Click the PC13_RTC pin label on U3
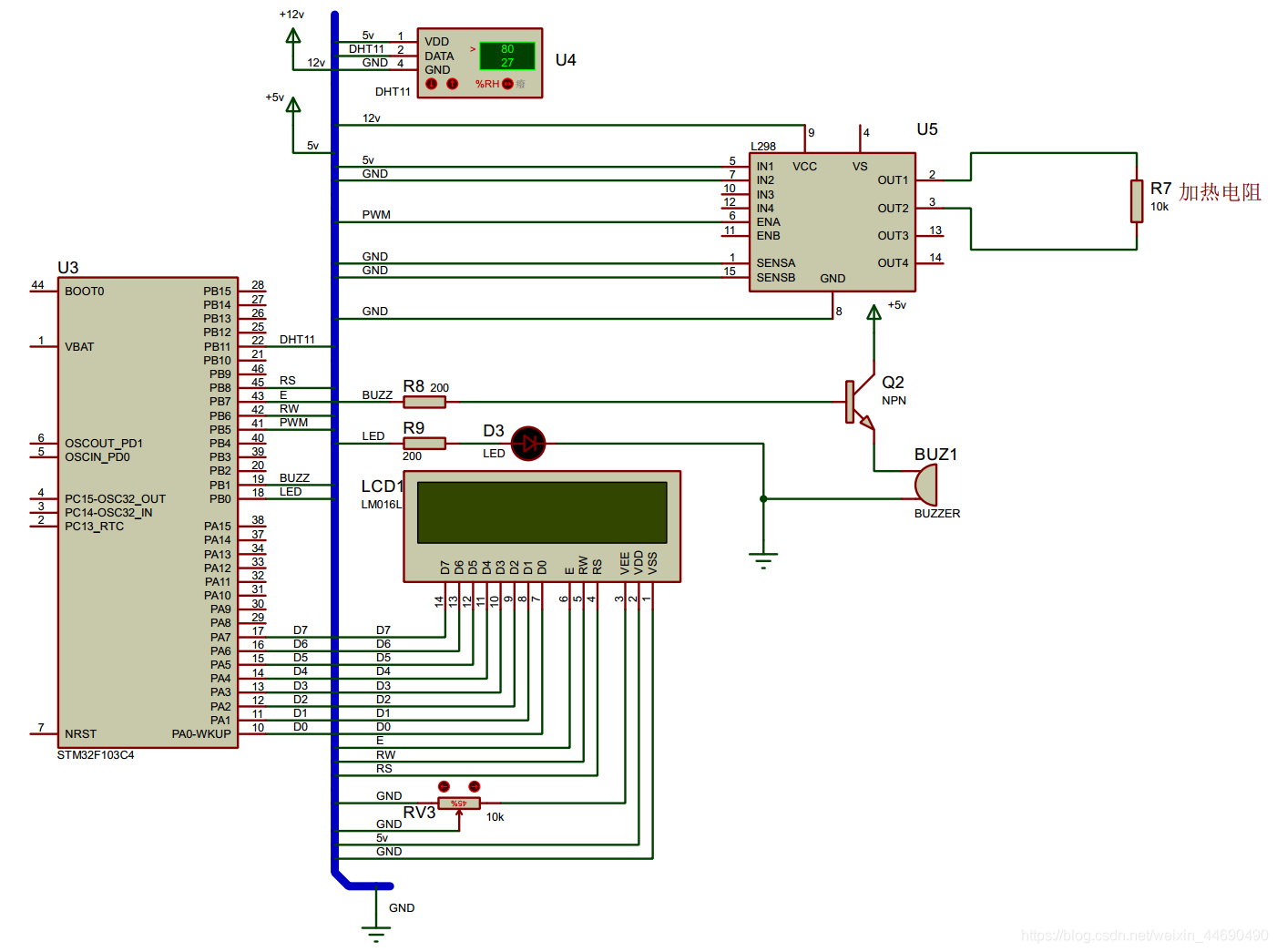 tap(94, 527)
